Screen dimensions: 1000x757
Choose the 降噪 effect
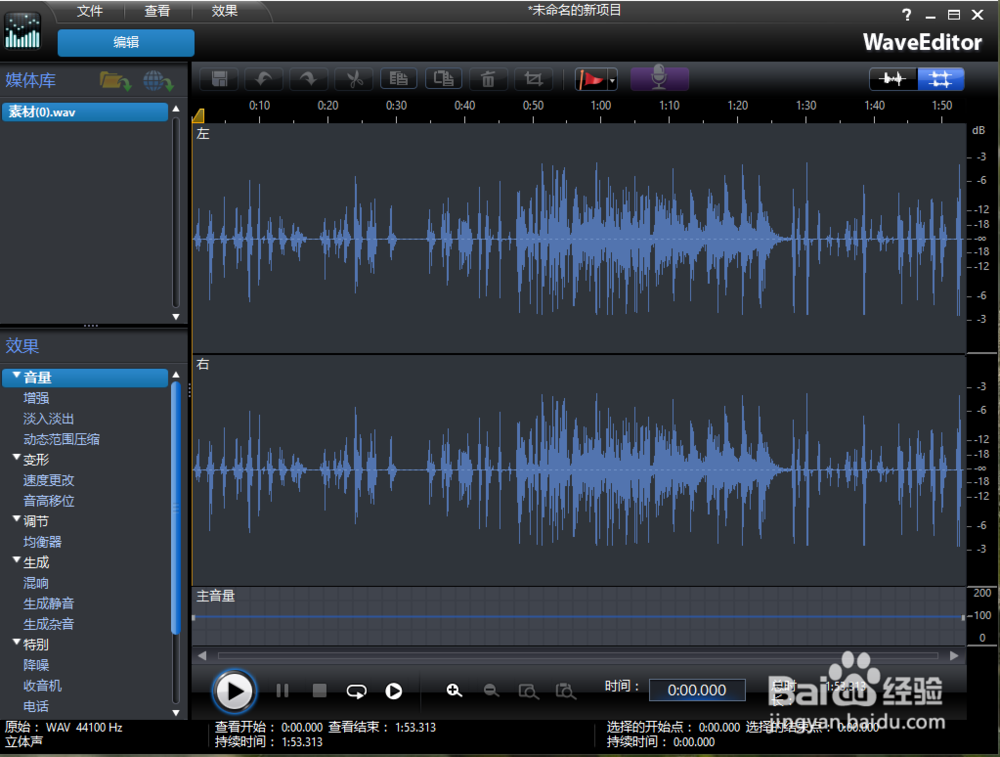click(x=36, y=665)
